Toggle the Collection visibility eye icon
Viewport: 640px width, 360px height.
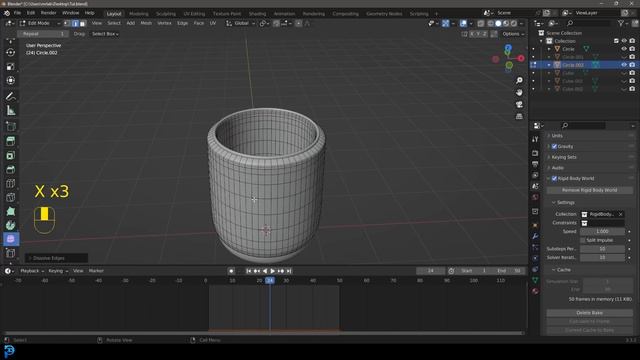(624, 41)
